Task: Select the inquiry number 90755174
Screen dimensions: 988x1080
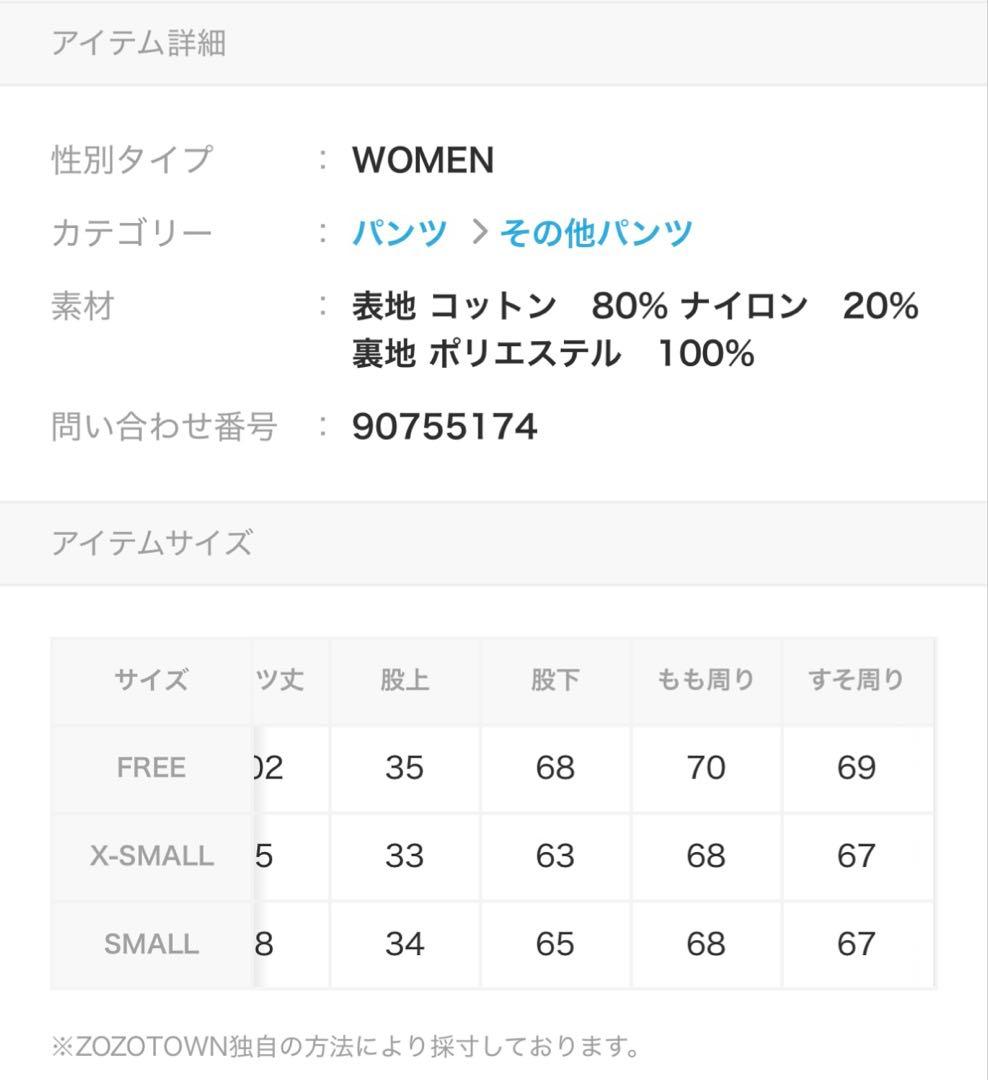Action: 445,427
